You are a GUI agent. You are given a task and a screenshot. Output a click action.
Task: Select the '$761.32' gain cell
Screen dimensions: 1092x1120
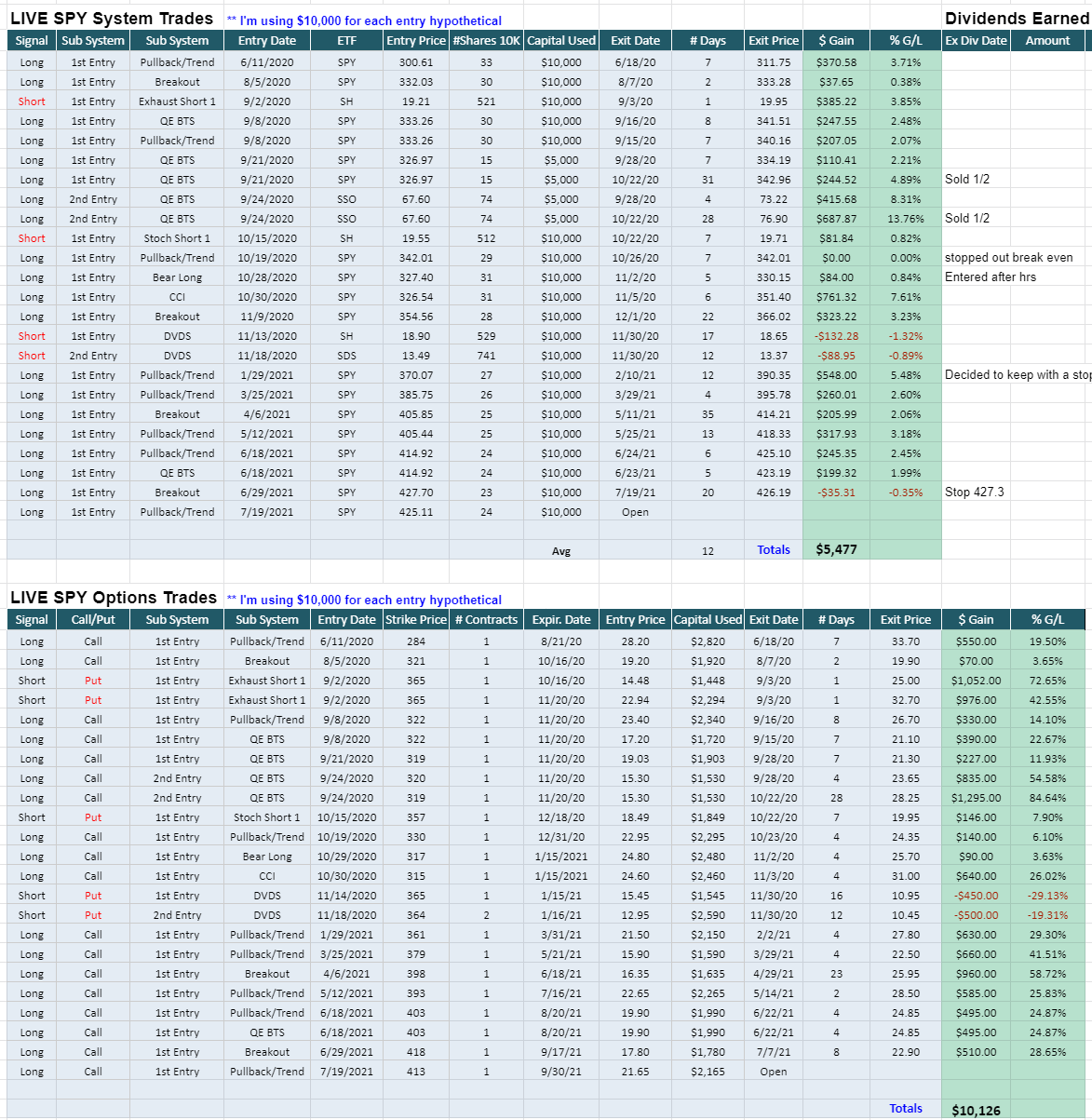click(x=836, y=297)
